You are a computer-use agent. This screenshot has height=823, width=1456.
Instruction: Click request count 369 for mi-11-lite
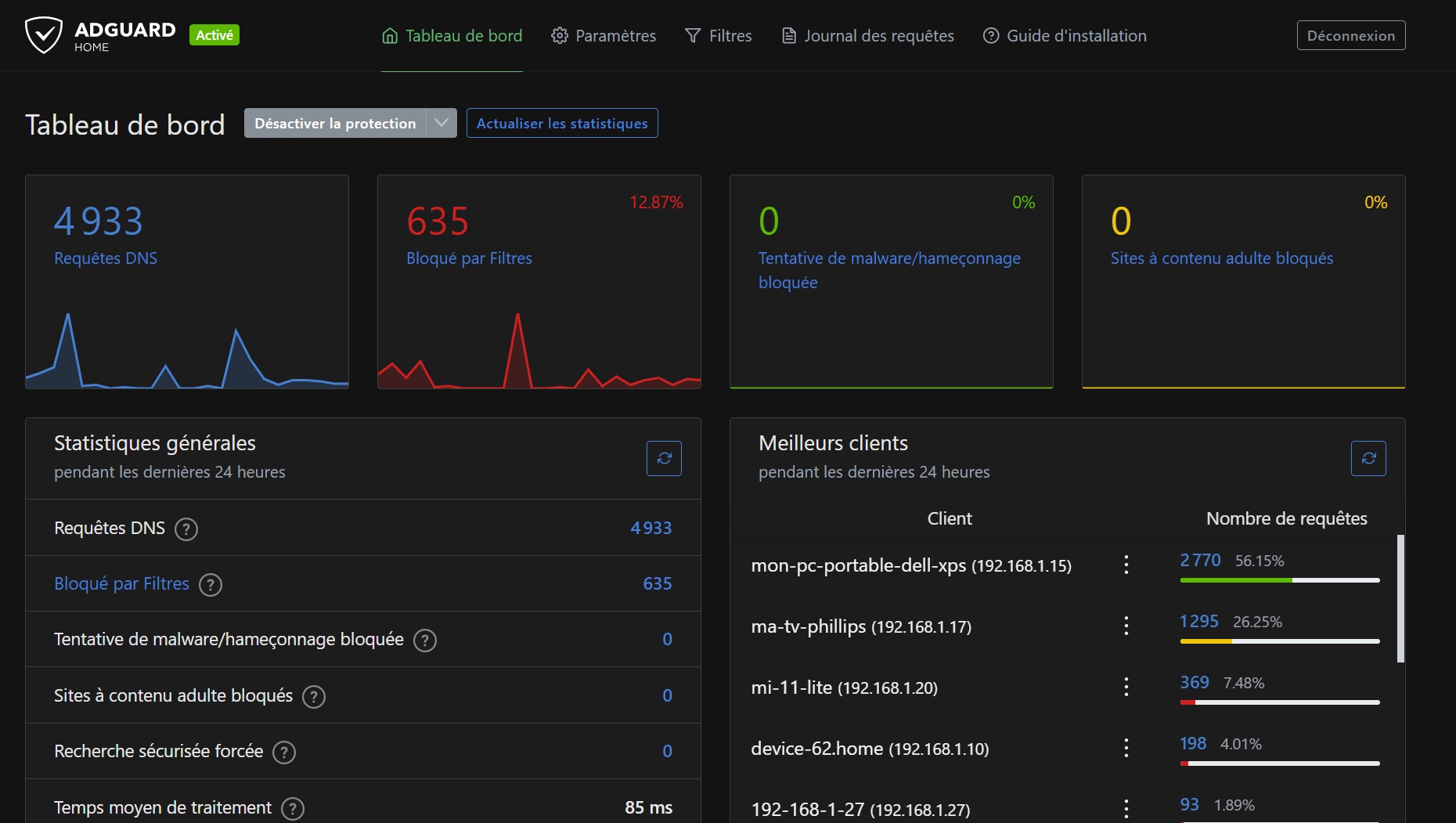coord(1195,682)
